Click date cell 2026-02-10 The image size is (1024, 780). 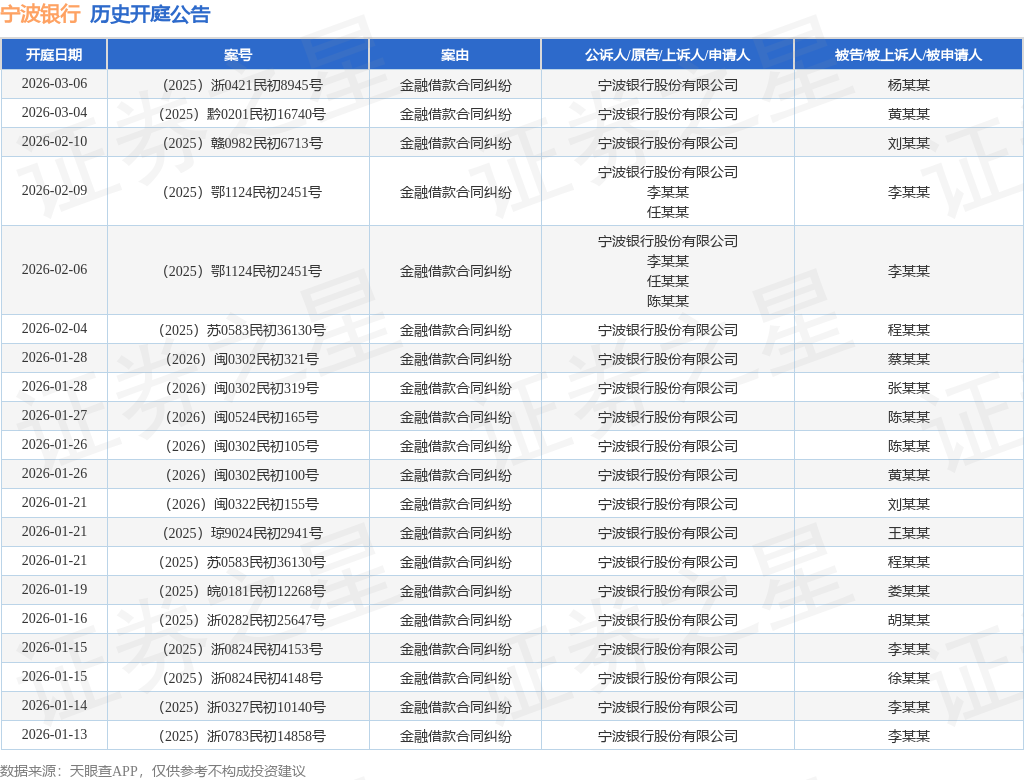pyautogui.click(x=54, y=142)
